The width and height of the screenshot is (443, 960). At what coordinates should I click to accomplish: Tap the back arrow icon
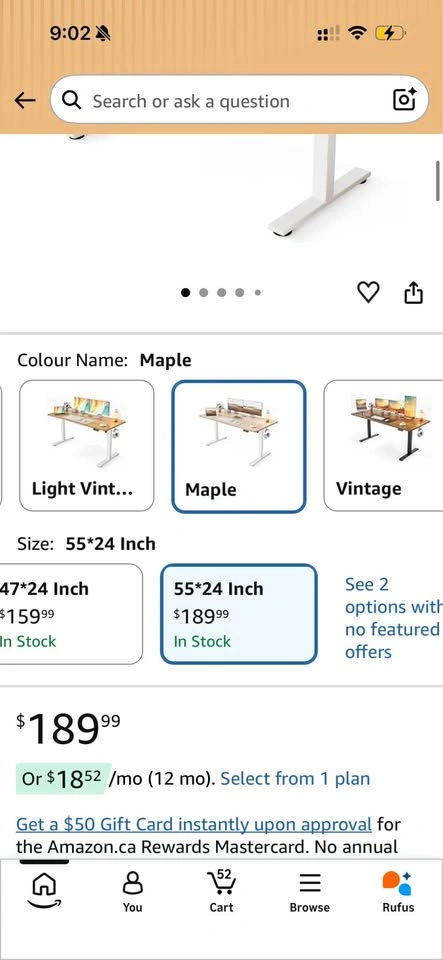point(24,101)
